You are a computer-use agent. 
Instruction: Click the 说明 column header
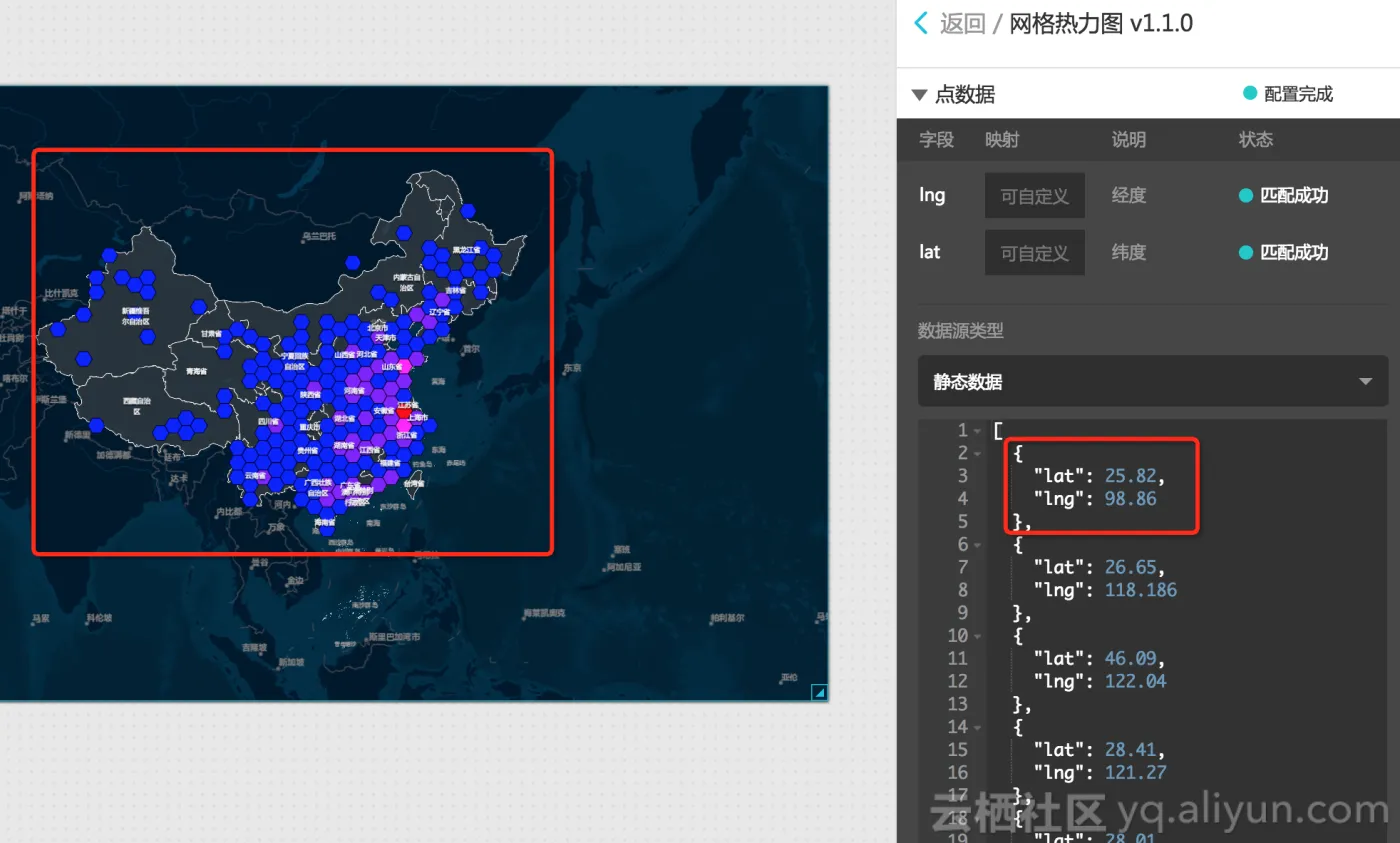(1129, 140)
